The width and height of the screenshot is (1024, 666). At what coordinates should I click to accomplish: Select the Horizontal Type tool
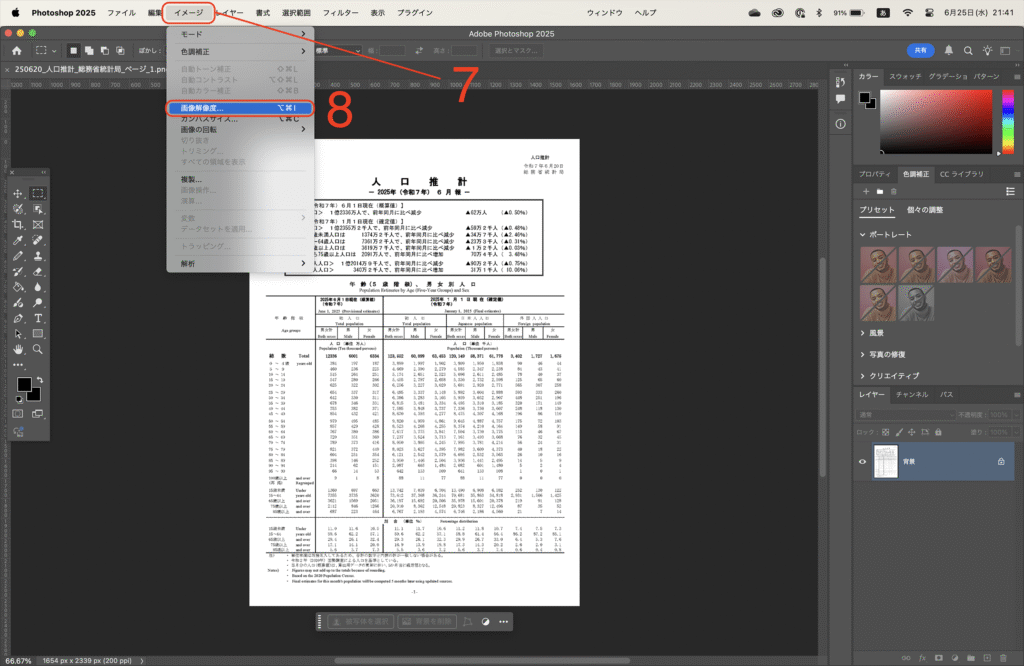pos(38,319)
